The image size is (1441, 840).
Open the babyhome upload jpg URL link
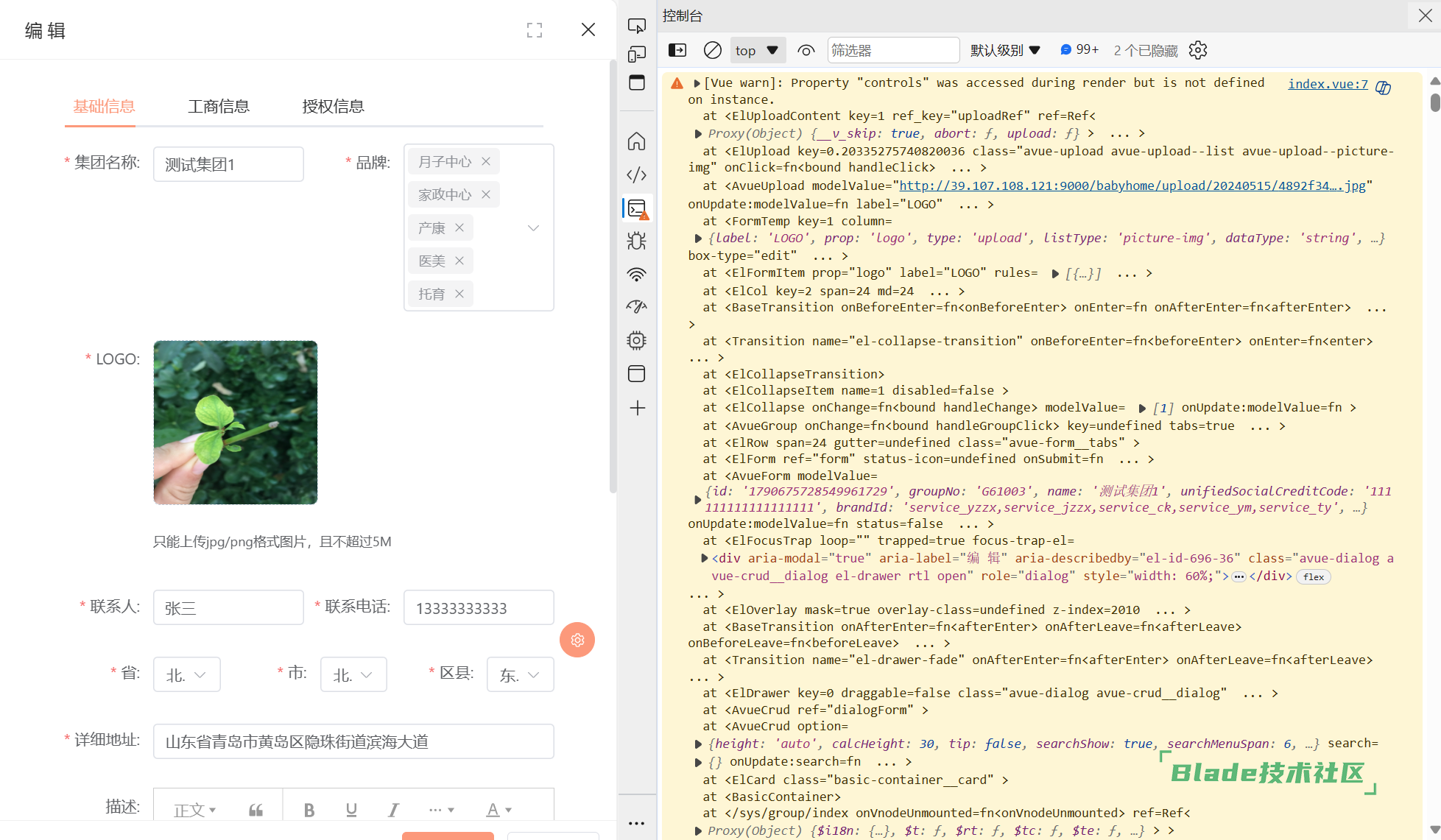point(1132,186)
